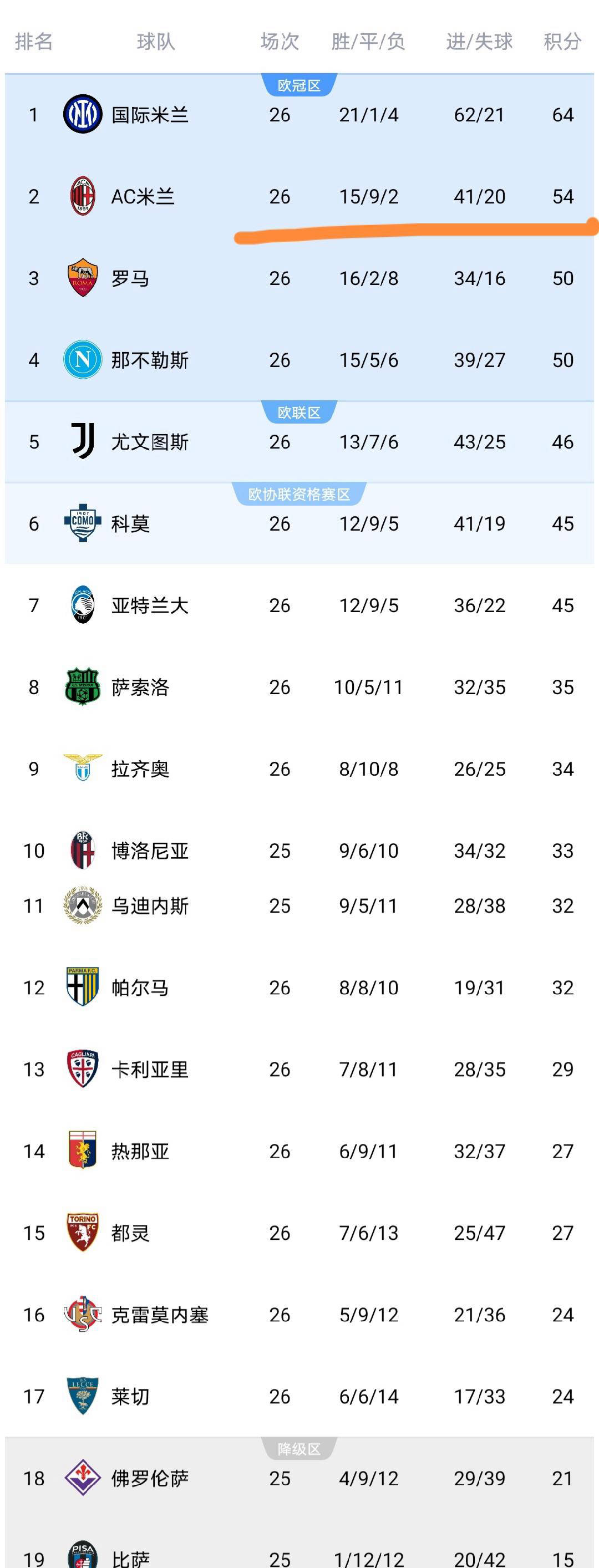Image resolution: width=599 pixels, height=1568 pixels.
Task: Tap the Juventus J logo
Action: pyautogui.click(x=83, y=441)
